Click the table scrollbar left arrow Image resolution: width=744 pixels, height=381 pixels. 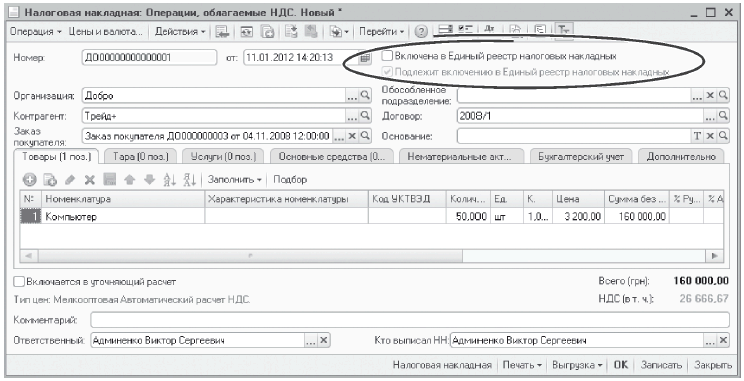(x=28, y=256)
